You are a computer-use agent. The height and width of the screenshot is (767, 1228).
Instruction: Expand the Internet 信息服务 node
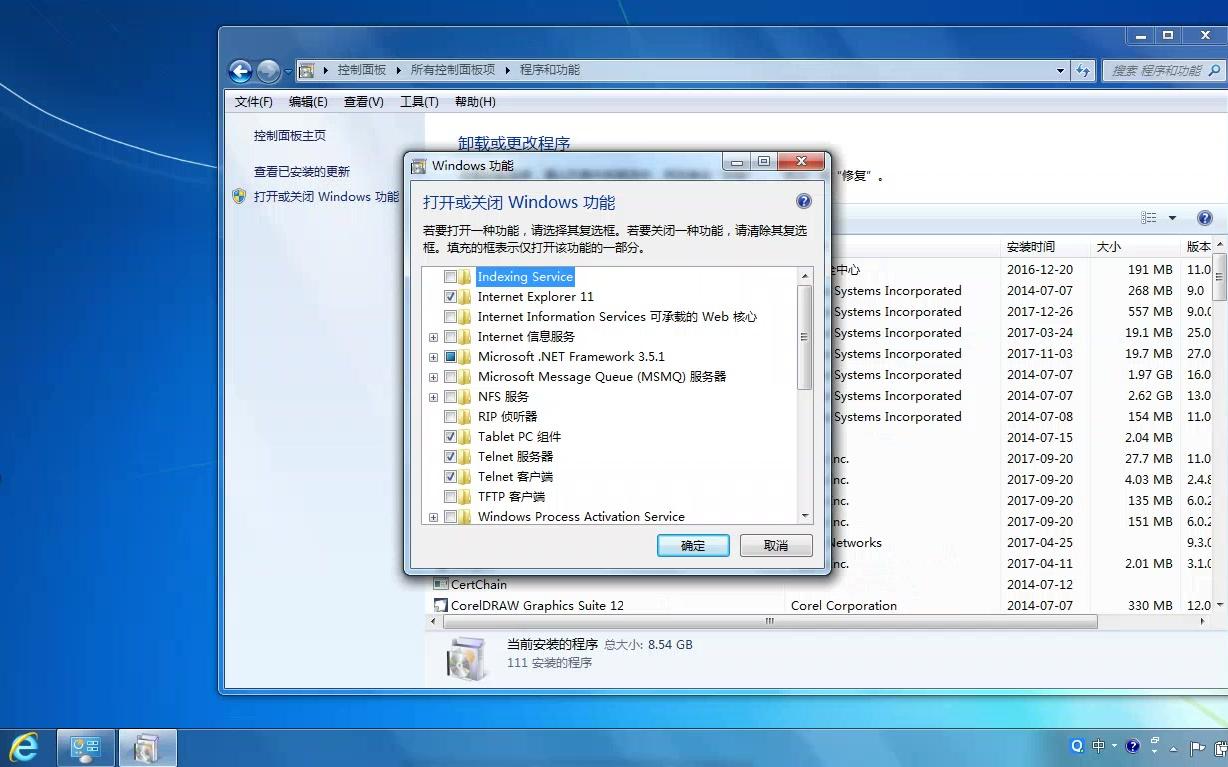433,337
